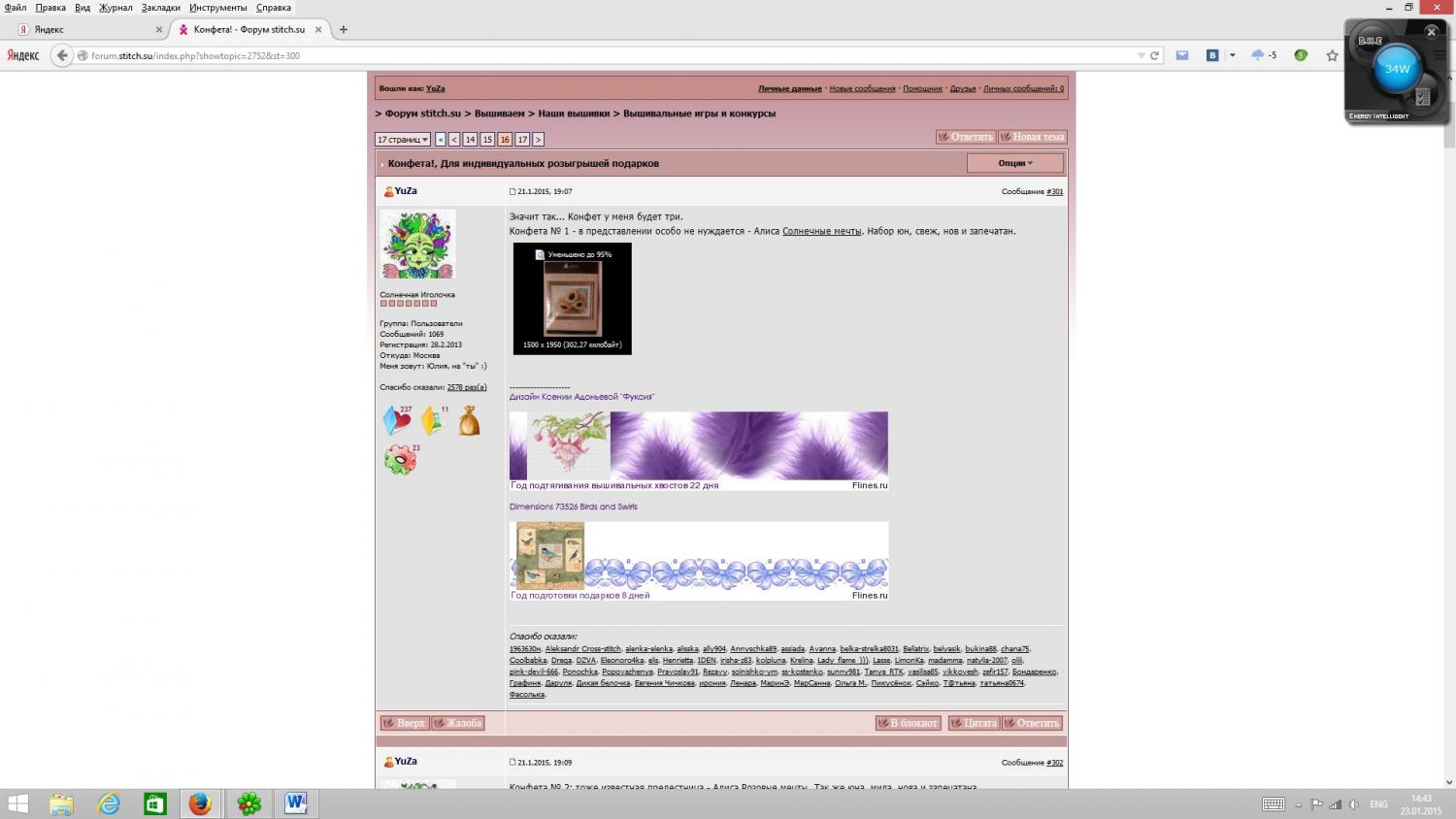Click the VK icon in the toolbar
This screenshot has width=1456, height=819.
point(1212,55)
